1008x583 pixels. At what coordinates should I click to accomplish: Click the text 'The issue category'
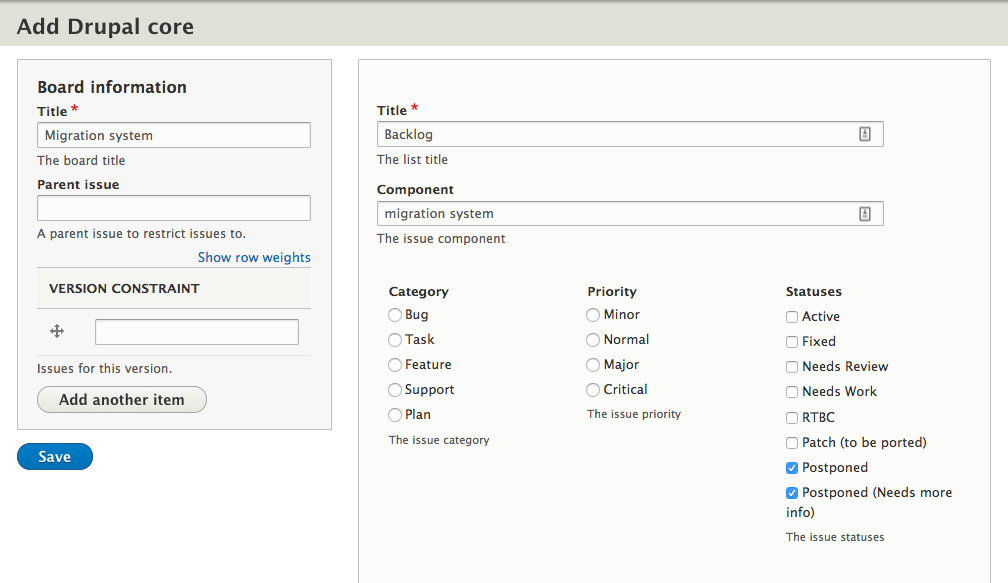pos(438,440)
